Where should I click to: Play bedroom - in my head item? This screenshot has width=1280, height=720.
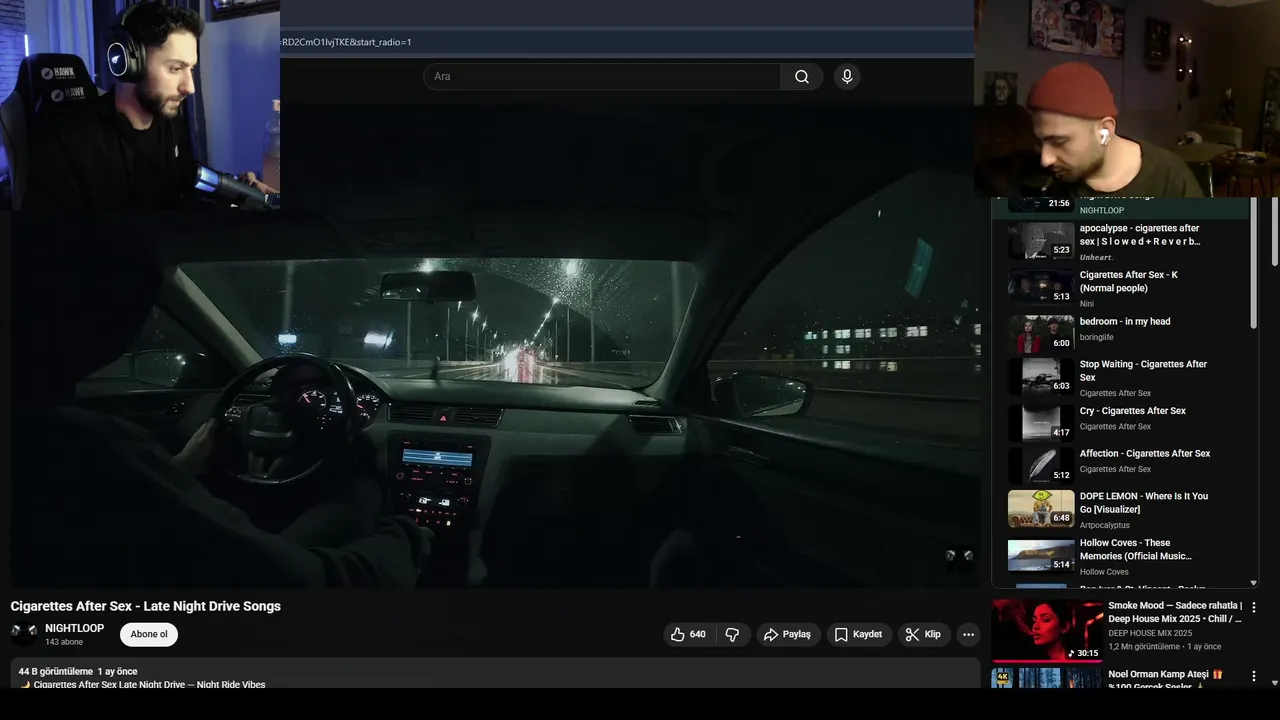1120,333
